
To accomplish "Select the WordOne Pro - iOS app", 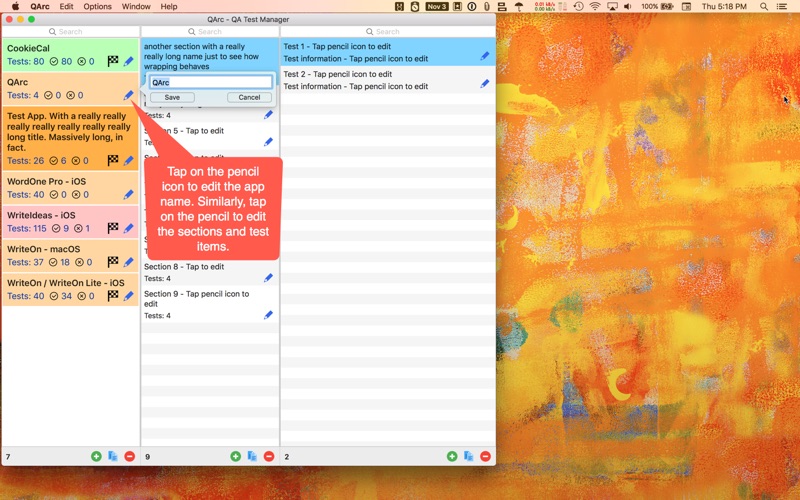I will click(70, 188).
